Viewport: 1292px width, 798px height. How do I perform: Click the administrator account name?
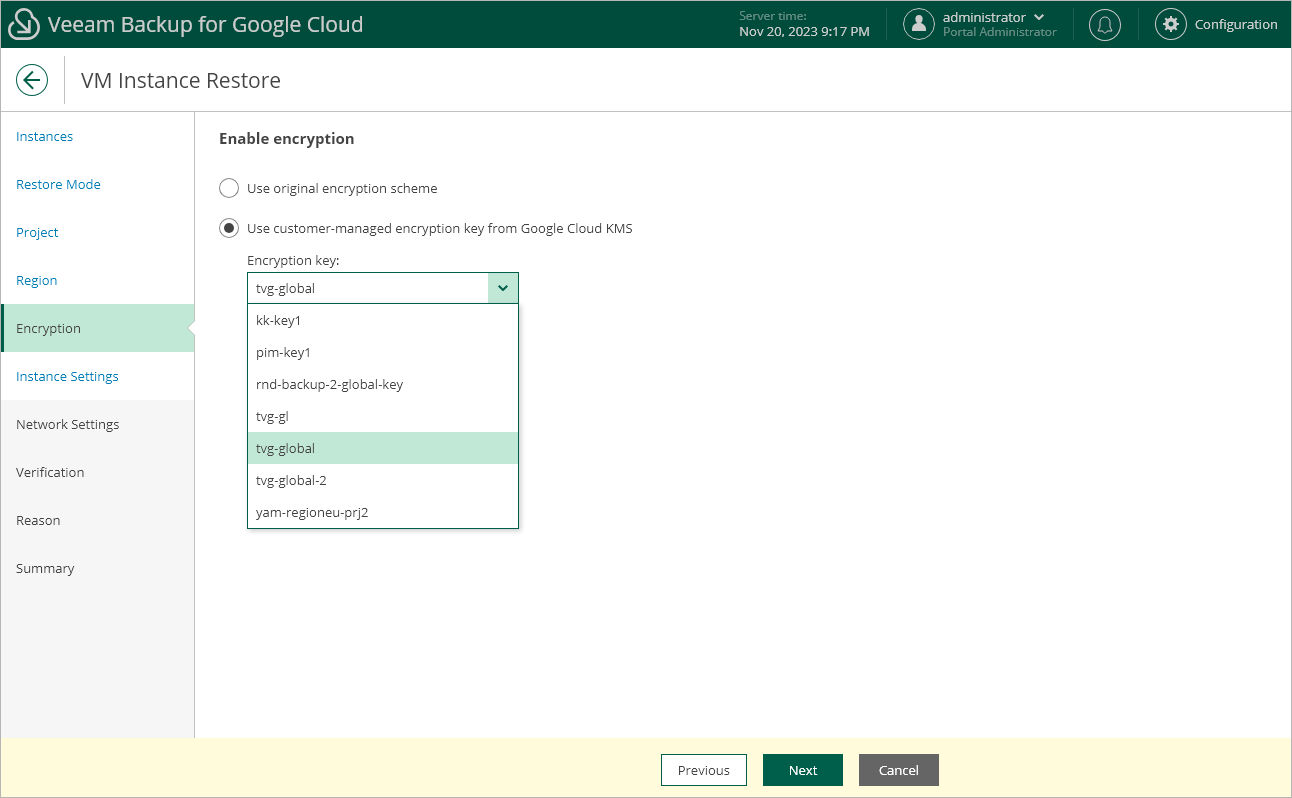(x=984, y=17)
